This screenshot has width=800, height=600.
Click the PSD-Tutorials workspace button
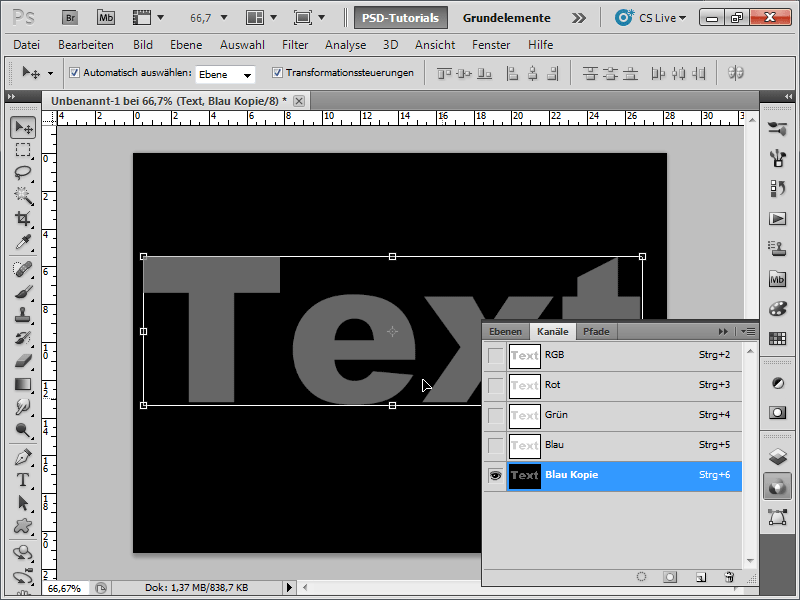[x=401, y=18]
